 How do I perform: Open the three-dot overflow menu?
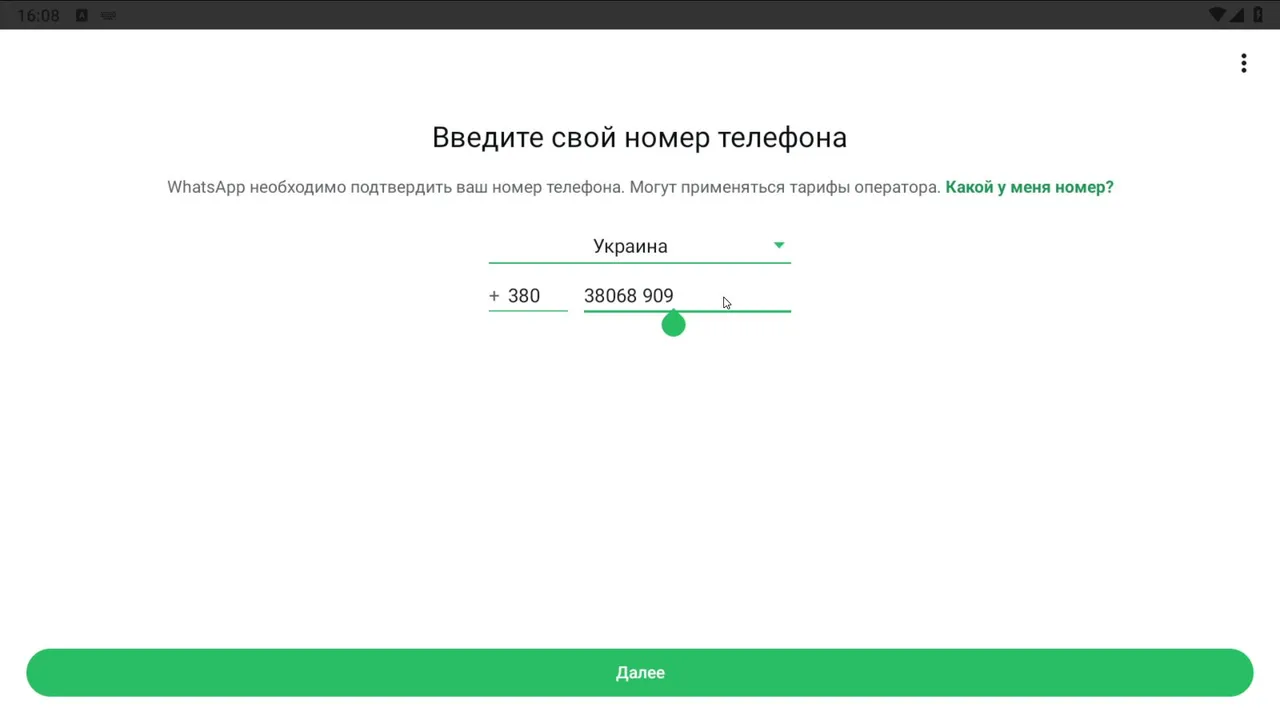[1243, 64]
